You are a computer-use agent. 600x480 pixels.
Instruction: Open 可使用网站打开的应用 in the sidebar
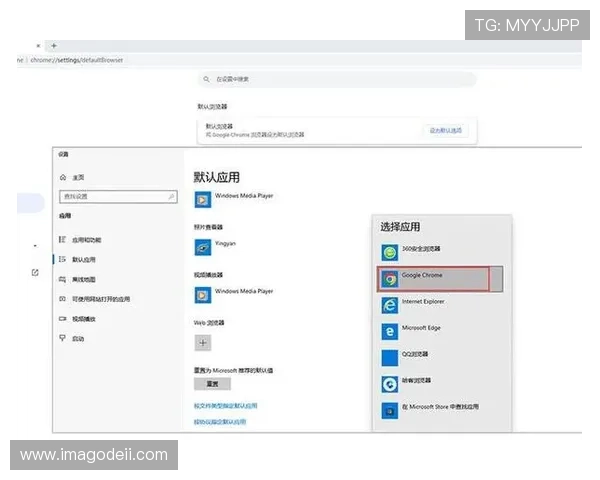(95, 299)
